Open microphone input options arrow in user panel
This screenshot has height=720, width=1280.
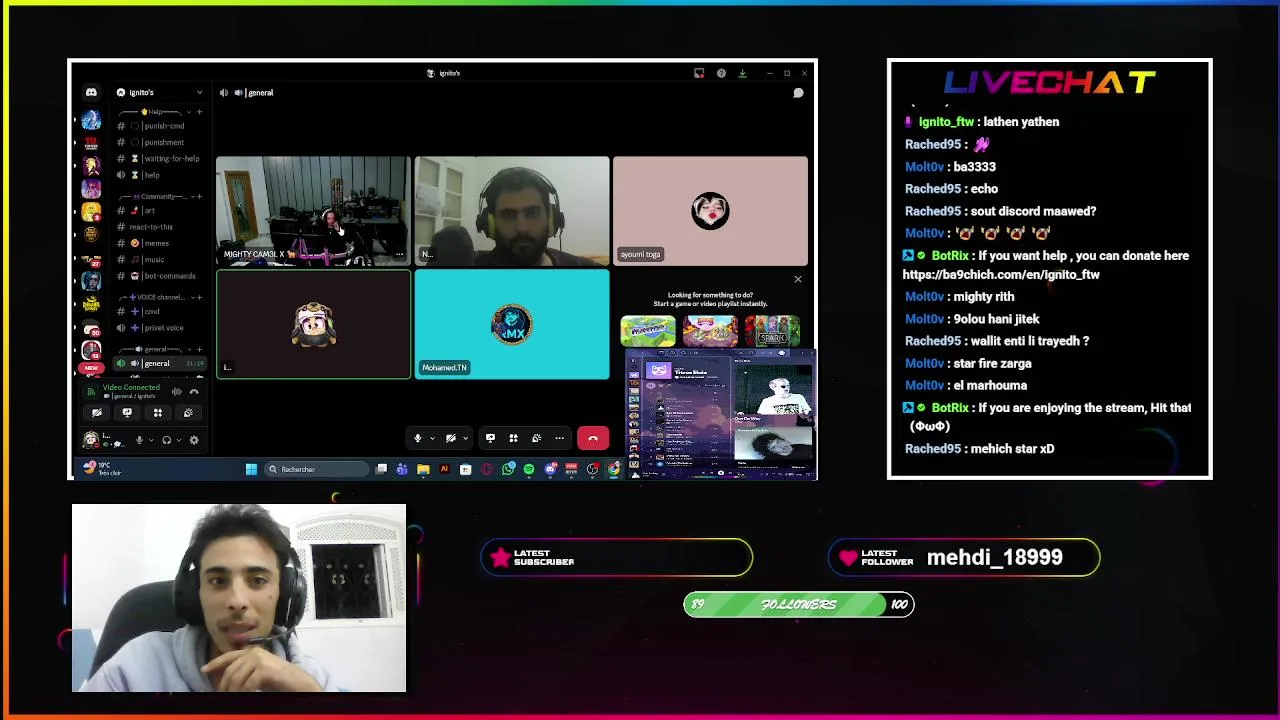tap(152, 440)
